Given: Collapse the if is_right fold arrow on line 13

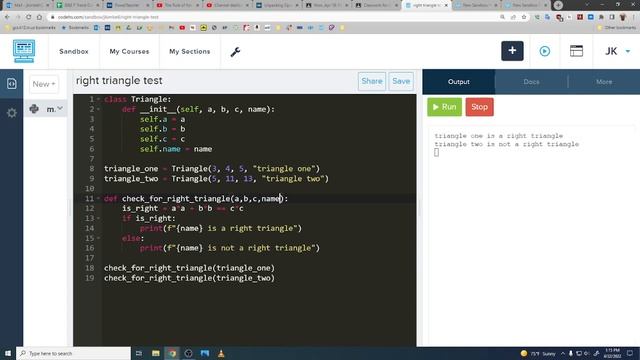Looking at the screenshot, I should point(98,218).
